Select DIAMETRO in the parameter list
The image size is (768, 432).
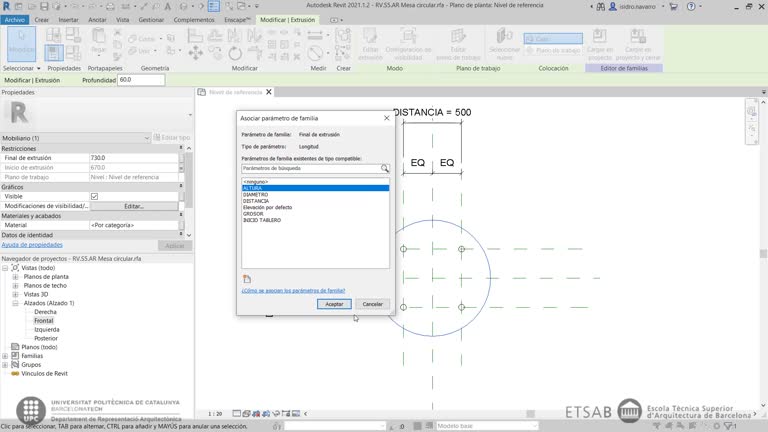pyautogui.click(x=255, y=194)
